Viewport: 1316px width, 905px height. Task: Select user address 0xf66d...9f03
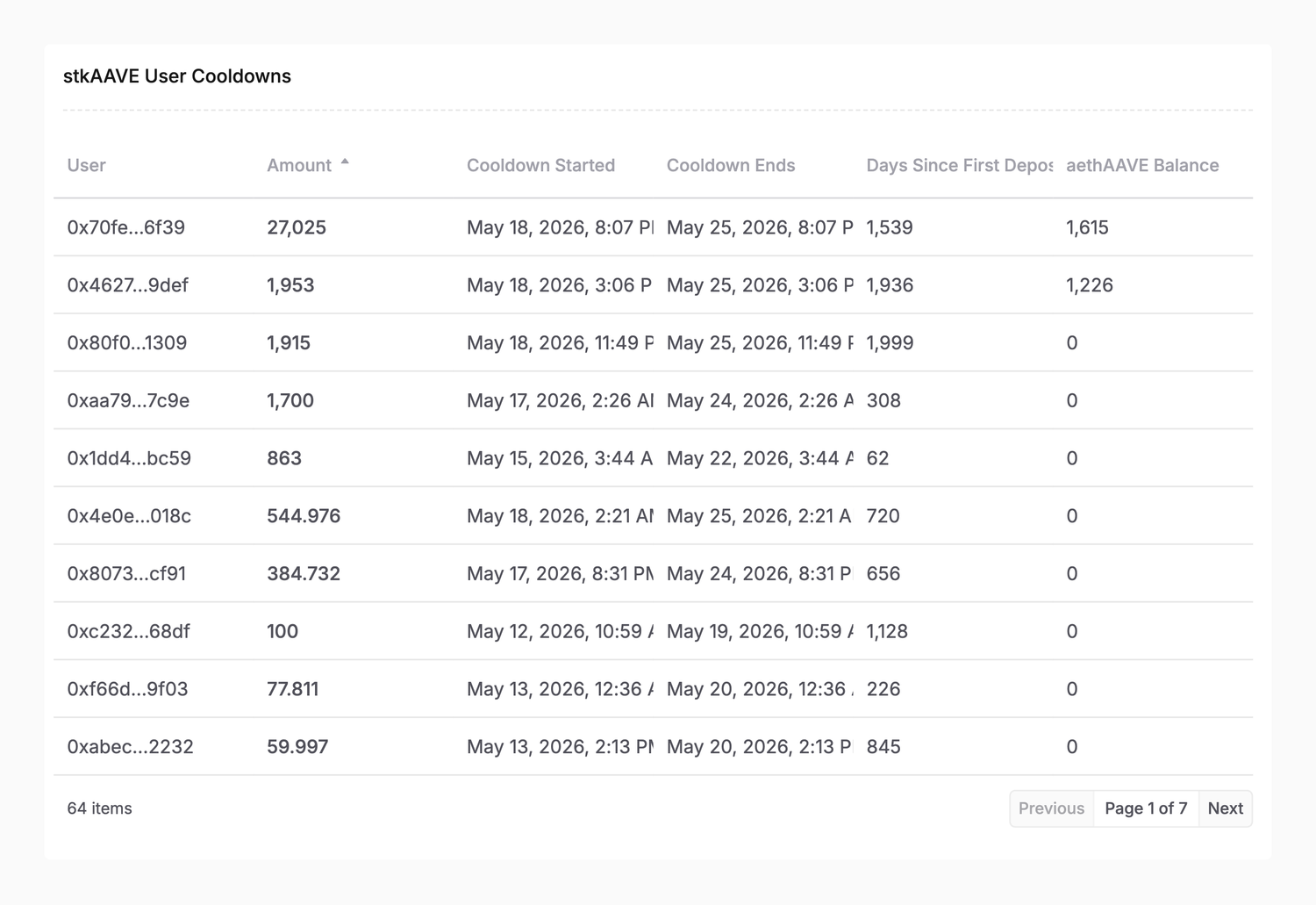[x=128, y=689]
